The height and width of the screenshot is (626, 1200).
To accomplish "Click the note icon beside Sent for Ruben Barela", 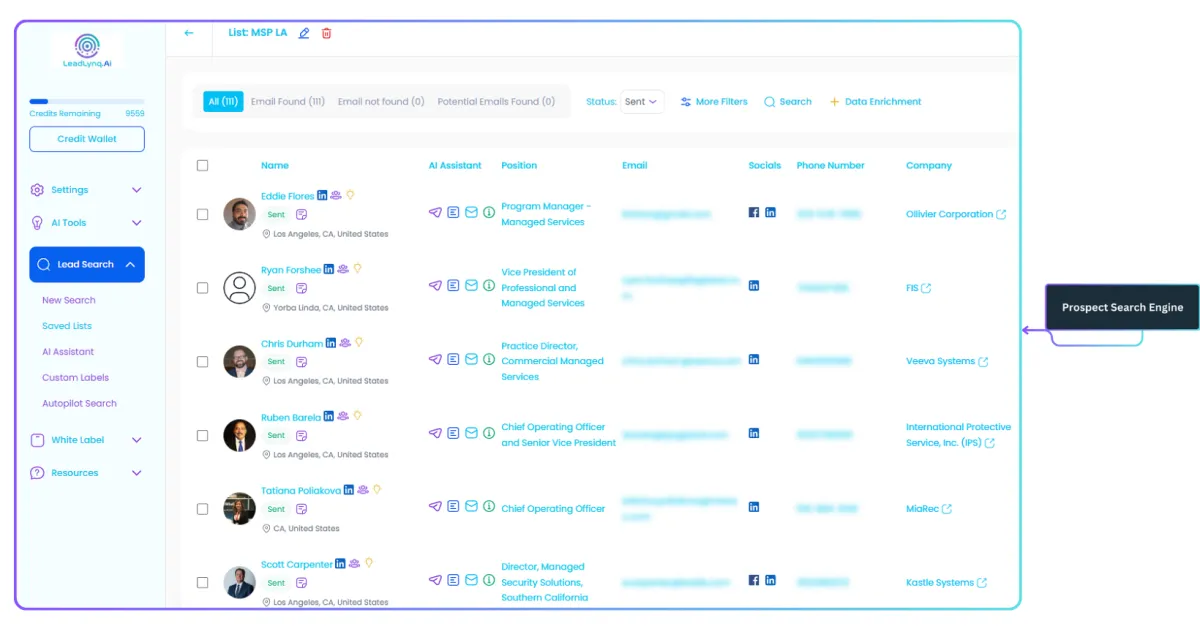I will click(x=301, y=435).
